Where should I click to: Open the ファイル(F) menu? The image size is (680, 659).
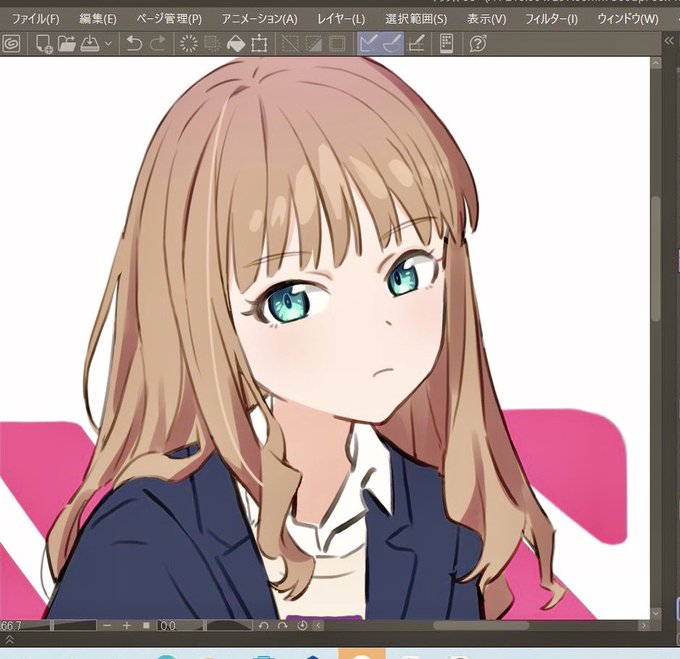point(35,19)
